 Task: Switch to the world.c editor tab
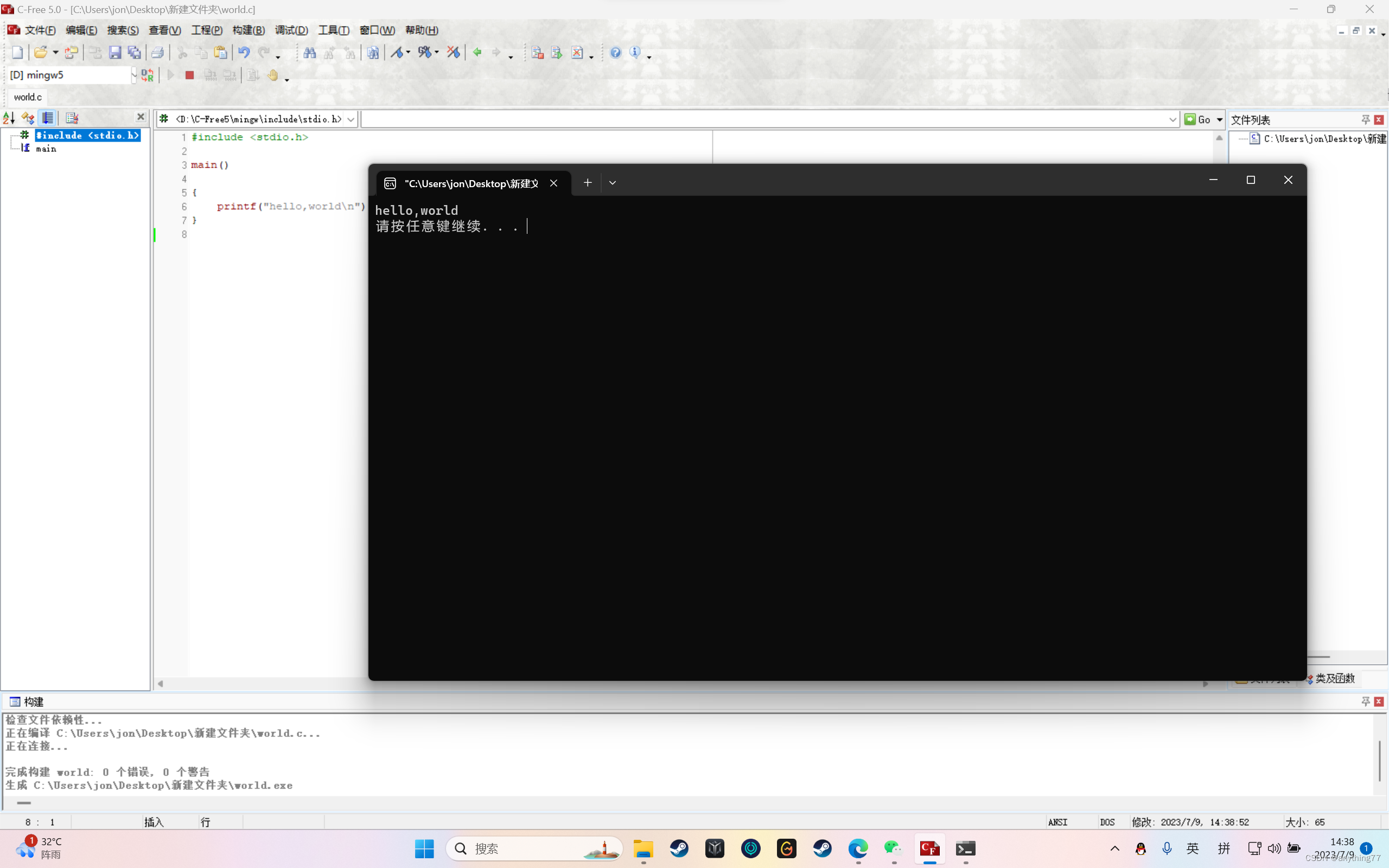pos(27,97)
